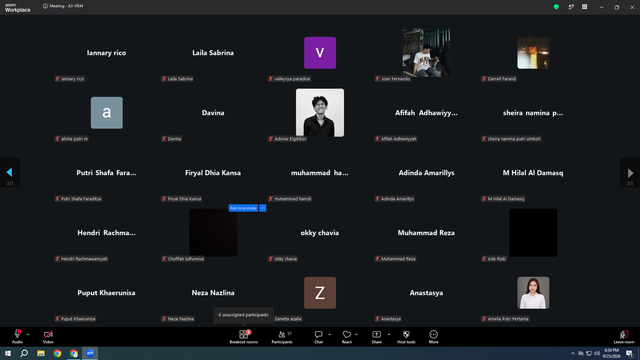The height and width of the screenshot is (360, 640).
Task: Select Cholifah lutfunnisa dark video tile
Action: 213,233
